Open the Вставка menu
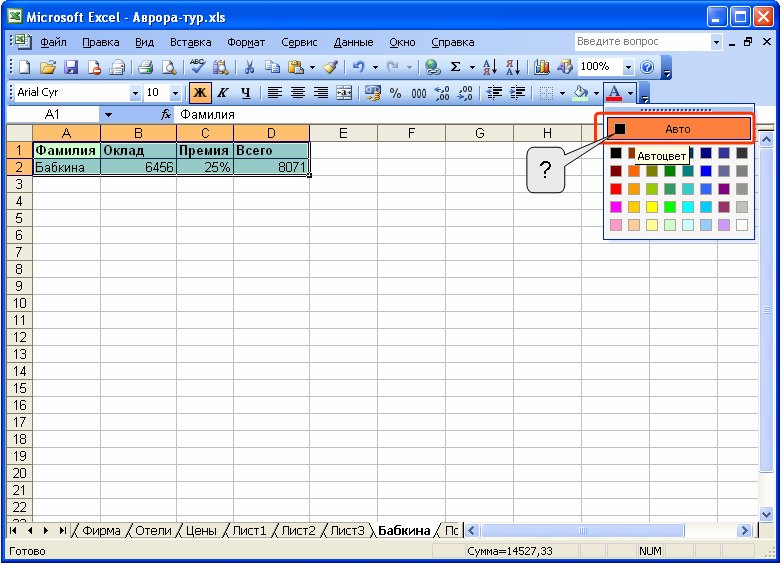The height and width of the screenshot is (566, 783). point(190,42)
